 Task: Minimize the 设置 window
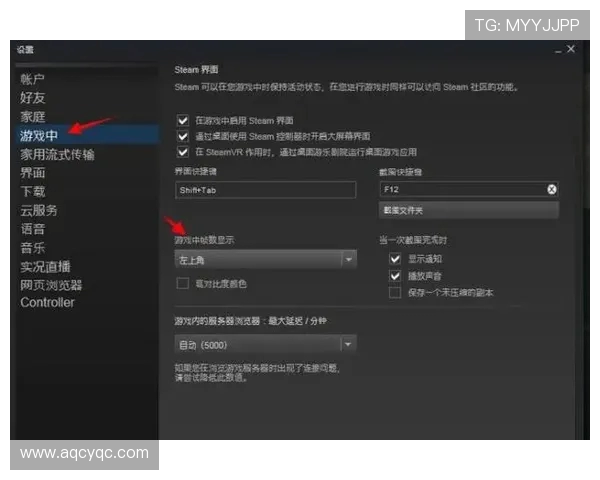tap(558, 50)
